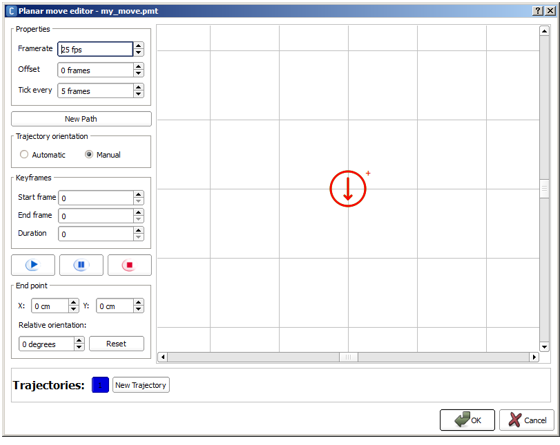Screen dimensions: 560x445
Task: Open the dialog help question mark
Action: click(538, 11)
